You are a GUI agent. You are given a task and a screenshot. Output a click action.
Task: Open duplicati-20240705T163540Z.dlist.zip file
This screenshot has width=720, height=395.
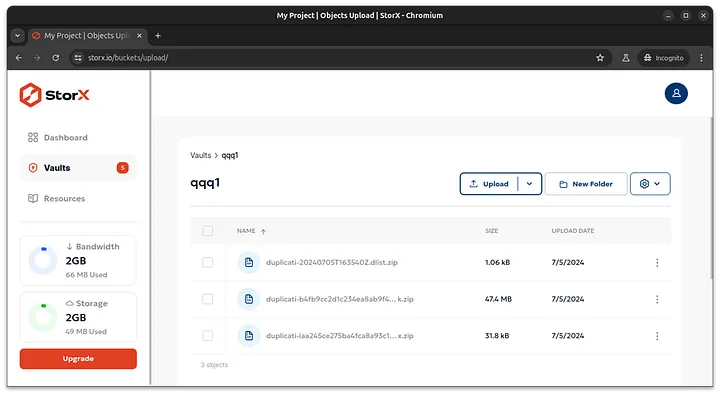coord(332,262)
